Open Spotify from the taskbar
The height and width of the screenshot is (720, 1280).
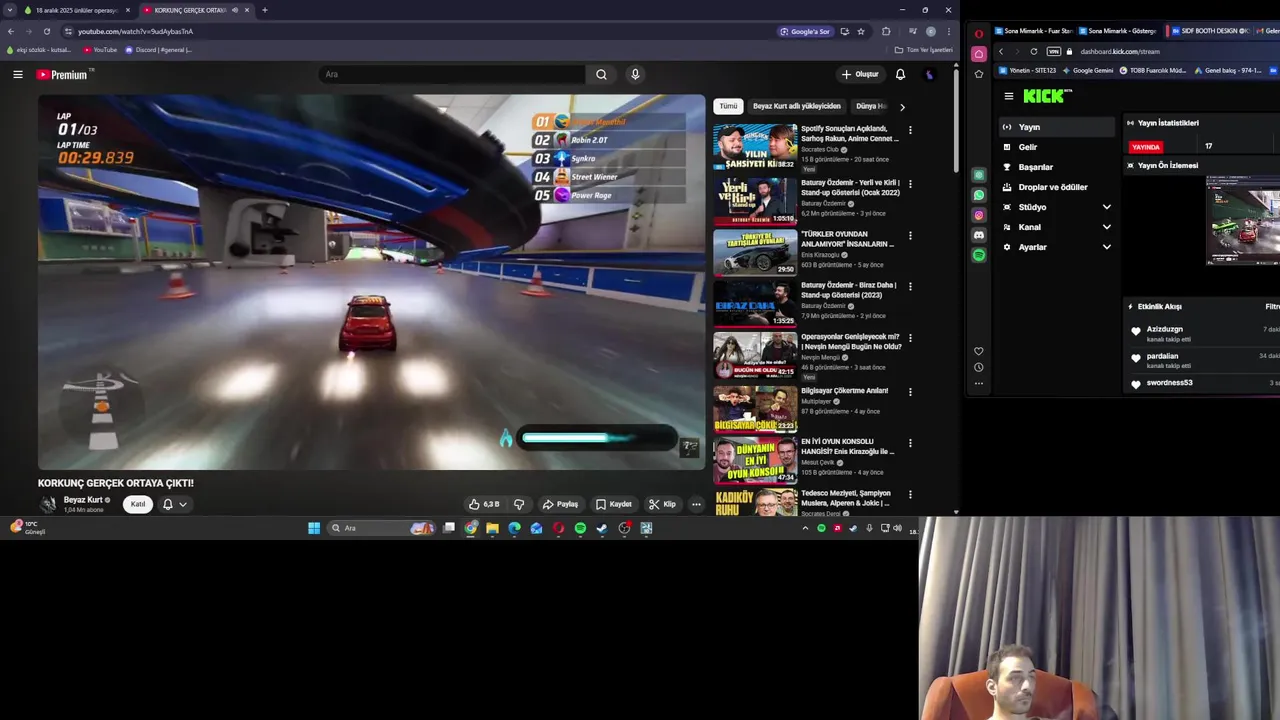coord(580,528)
